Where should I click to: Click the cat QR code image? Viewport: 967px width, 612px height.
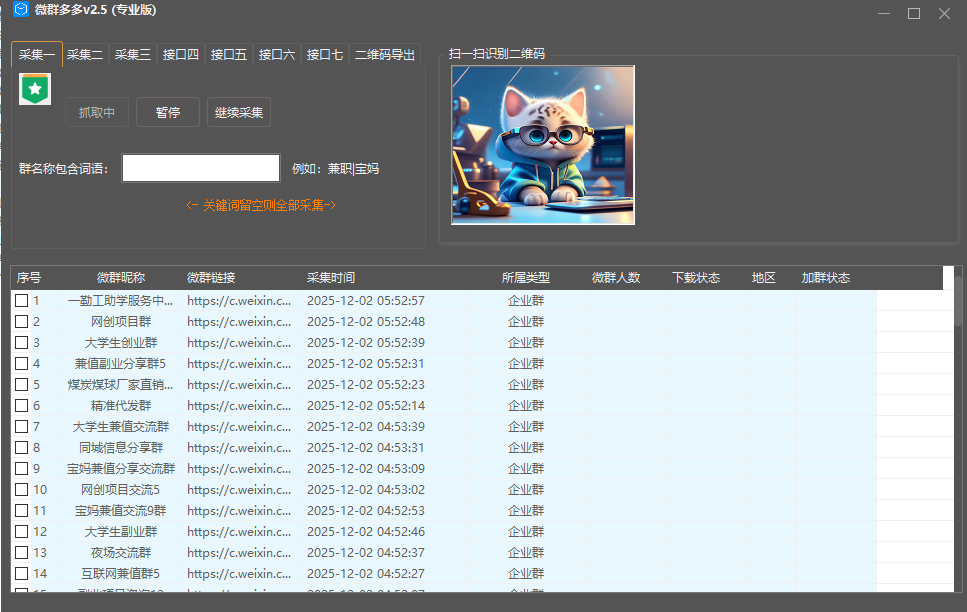[x=542, y=145]
